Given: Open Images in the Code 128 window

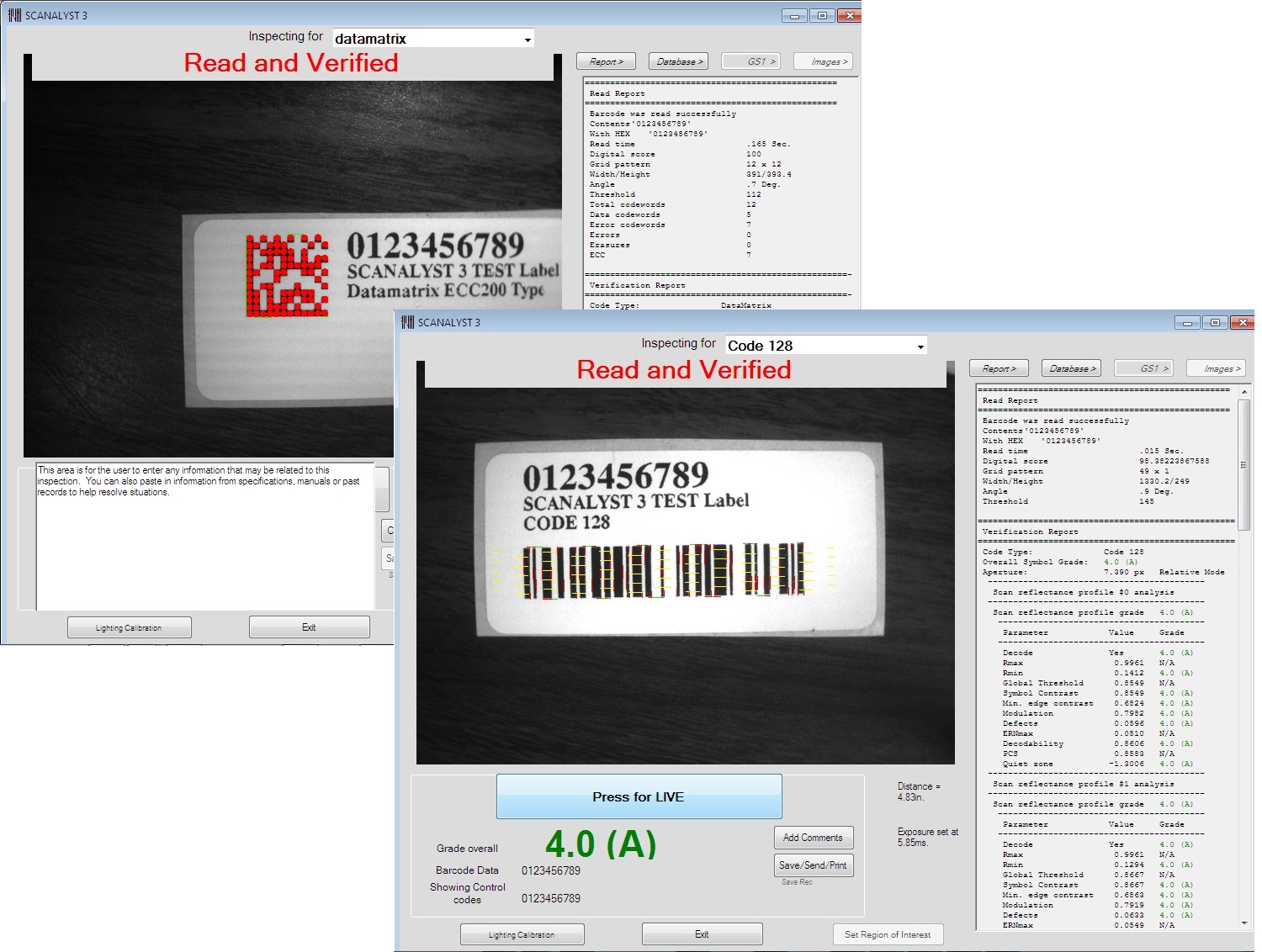Looking at the screenshot, I should coord(1217,368).
